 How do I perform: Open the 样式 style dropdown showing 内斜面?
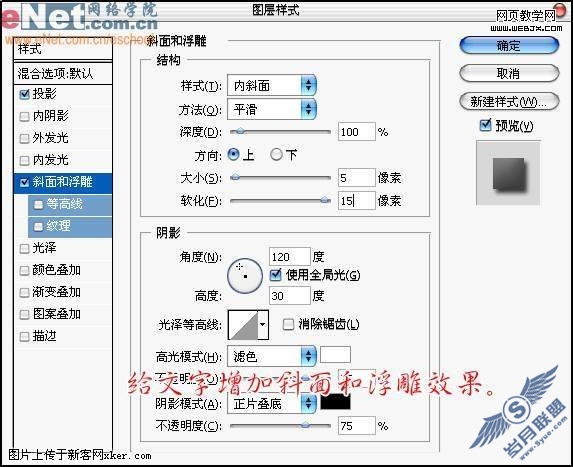[272, 86]
